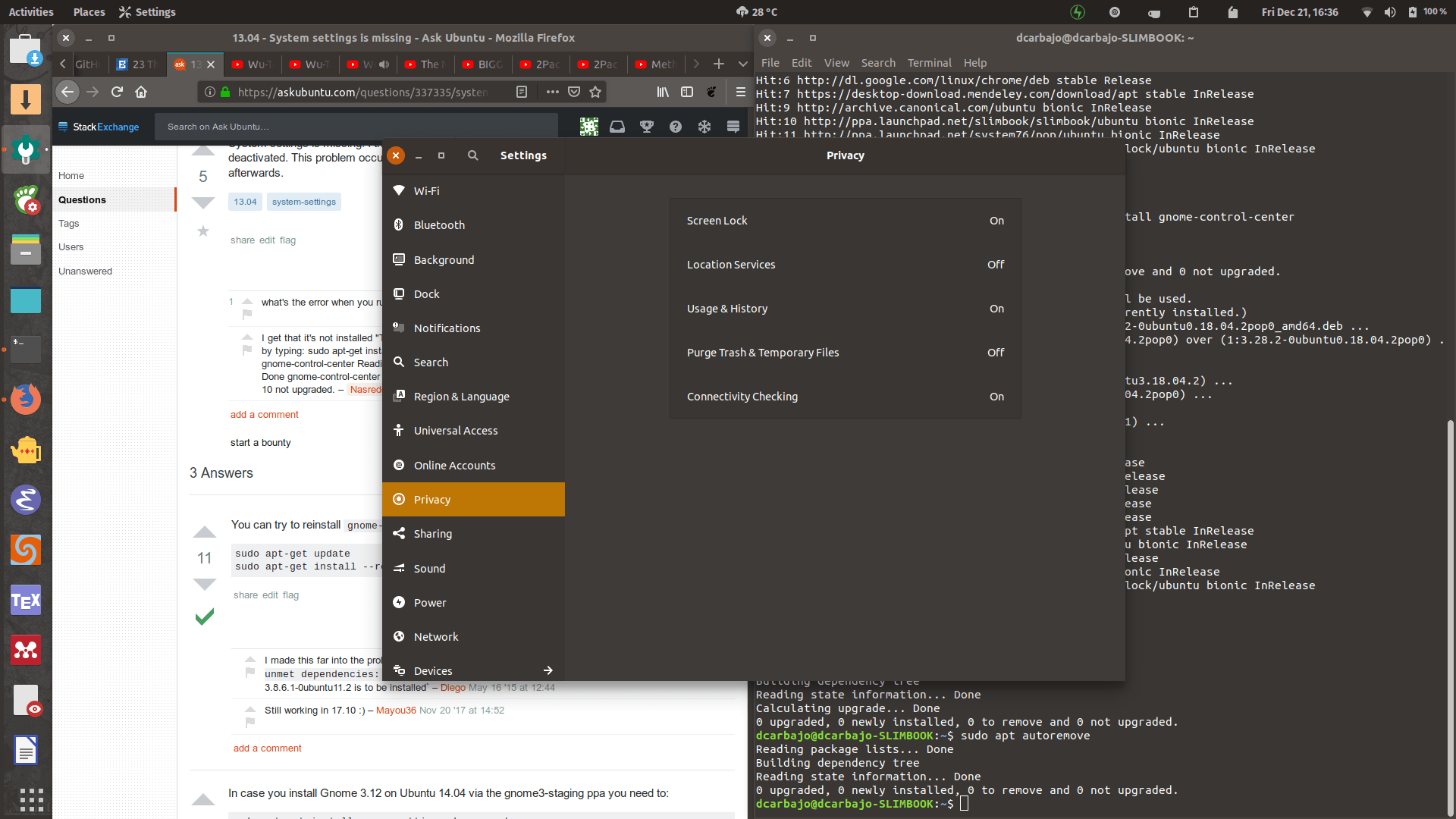The width and height of the screenshot is (1456, 819).
Task: Save the page to Pocket
Action: tap(574, 92)
